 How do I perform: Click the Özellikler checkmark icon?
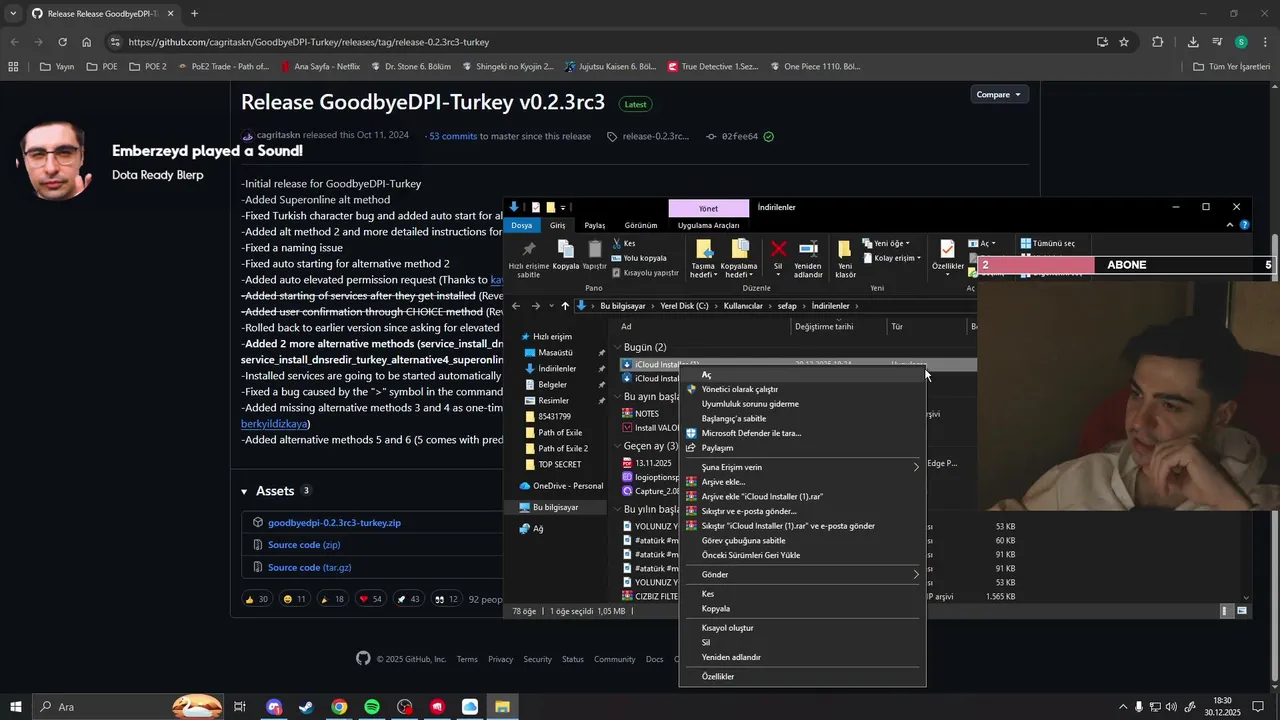tap(947, 249)
